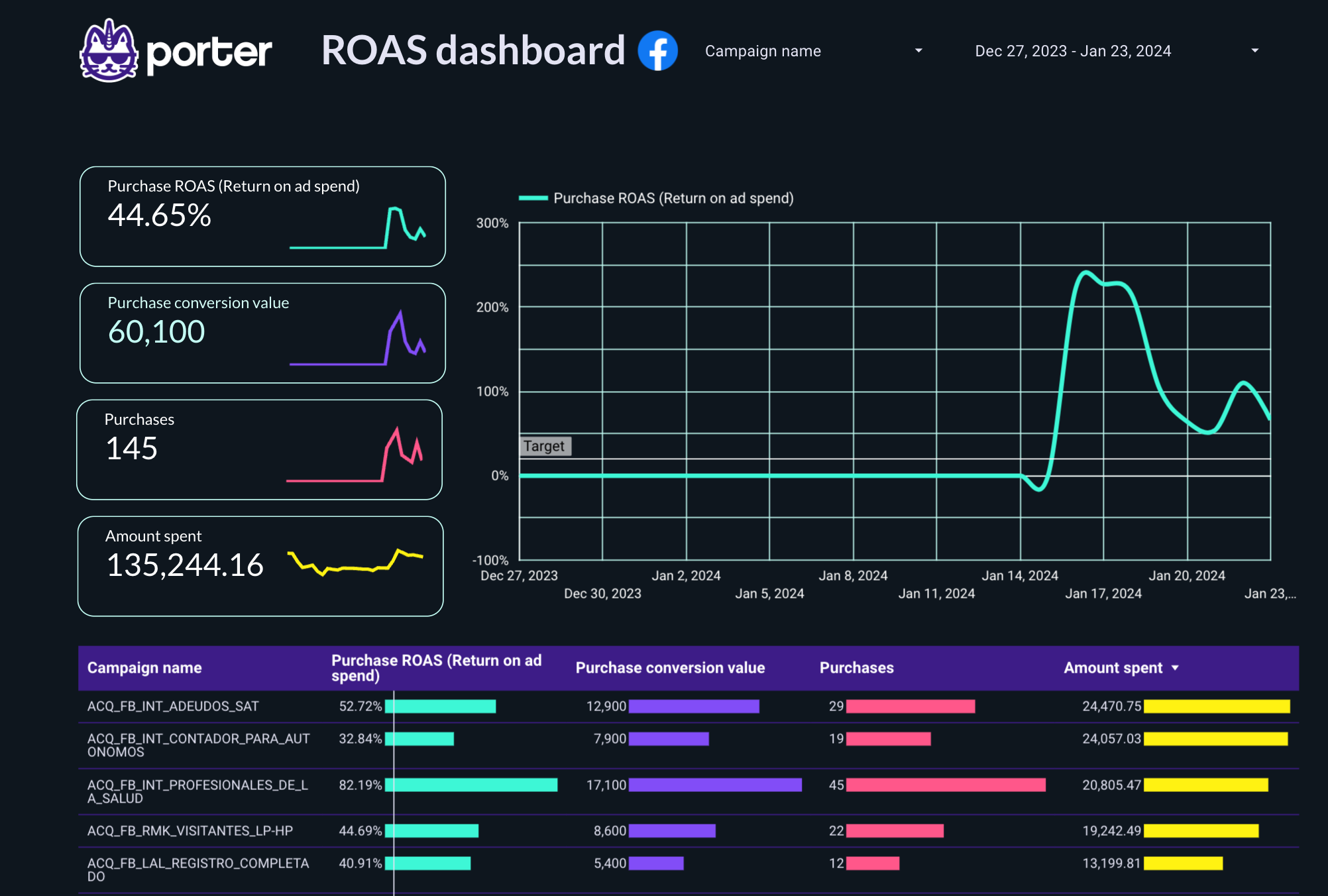1328x896 pixels.
Task: Click the Target reference line label
Action: tap(544, 446)
